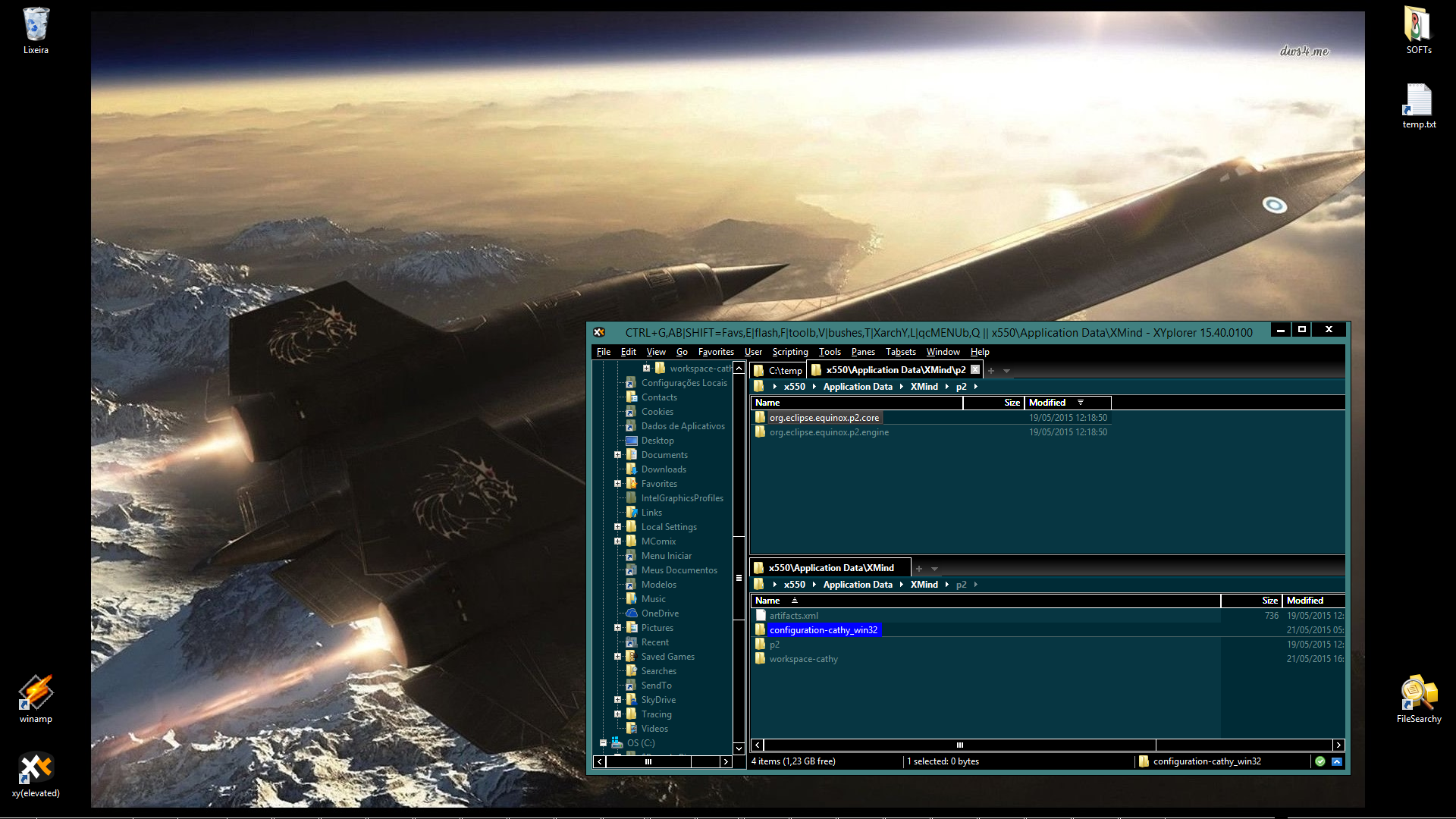
Task: Launch the winamp desktop shortcut
Action: 36,693
